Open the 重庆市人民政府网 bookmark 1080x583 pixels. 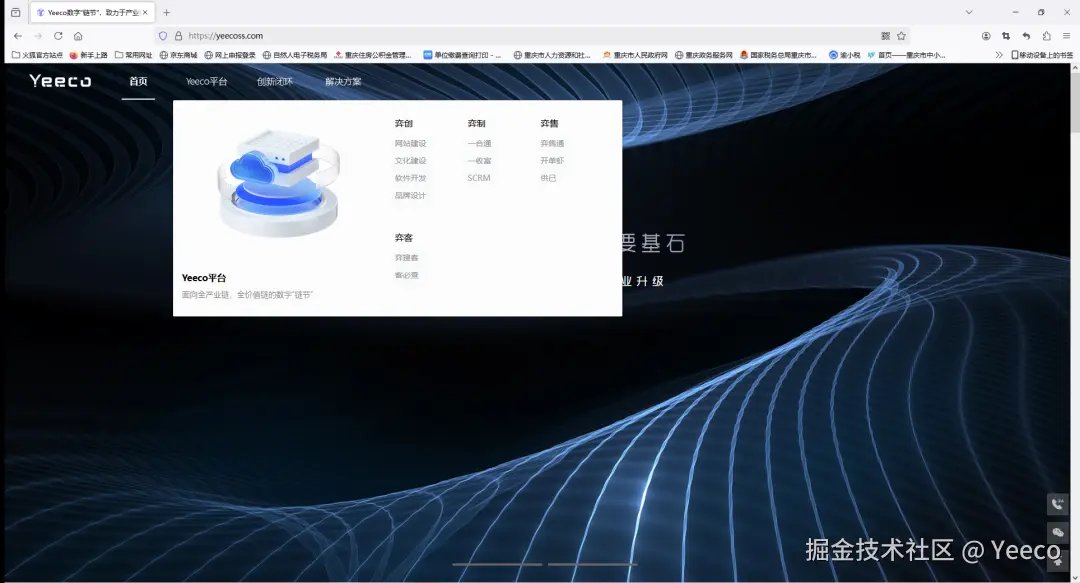[634, 55]
